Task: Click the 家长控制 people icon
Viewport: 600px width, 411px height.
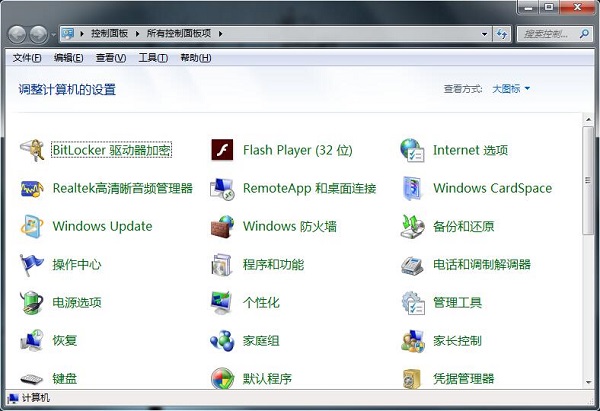Action: click(412, 340)
